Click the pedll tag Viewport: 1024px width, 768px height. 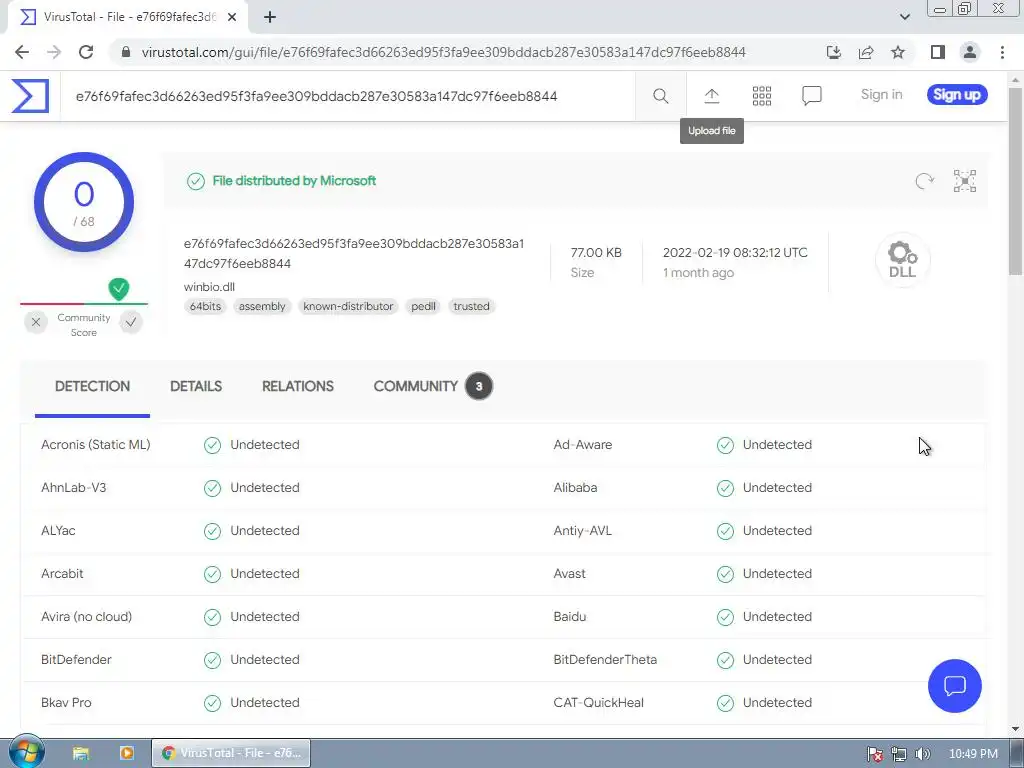(x=423, y=306)
